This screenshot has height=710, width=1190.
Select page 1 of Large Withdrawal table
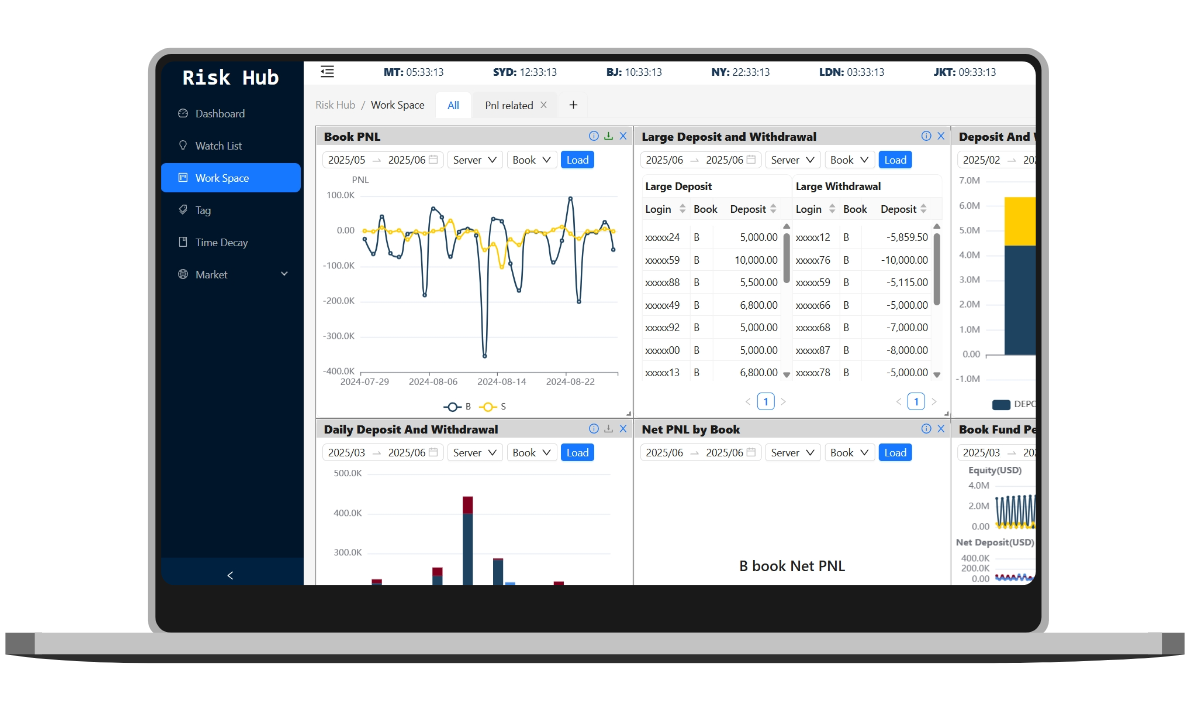pyautogui.click(x=916, y=401)
